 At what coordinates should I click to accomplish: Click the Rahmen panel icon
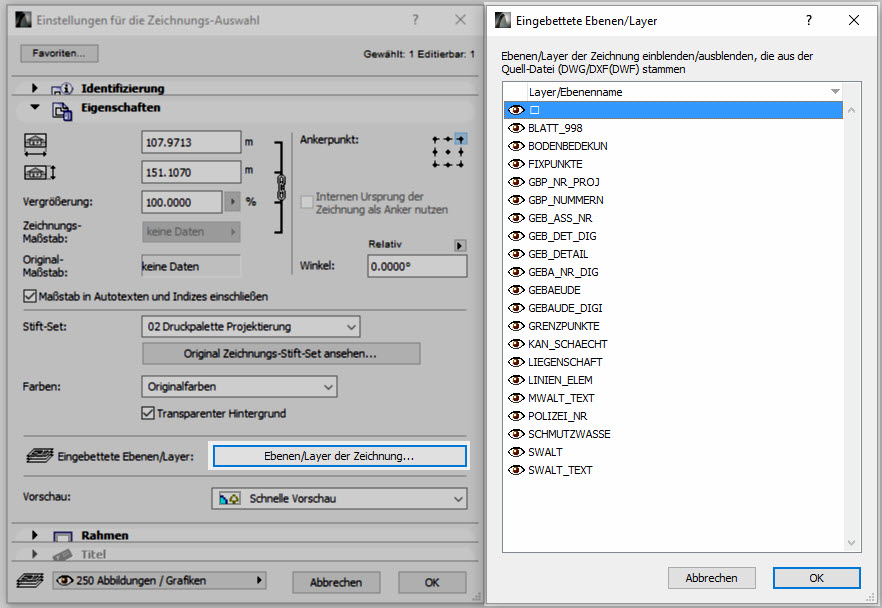click(62, 536)
